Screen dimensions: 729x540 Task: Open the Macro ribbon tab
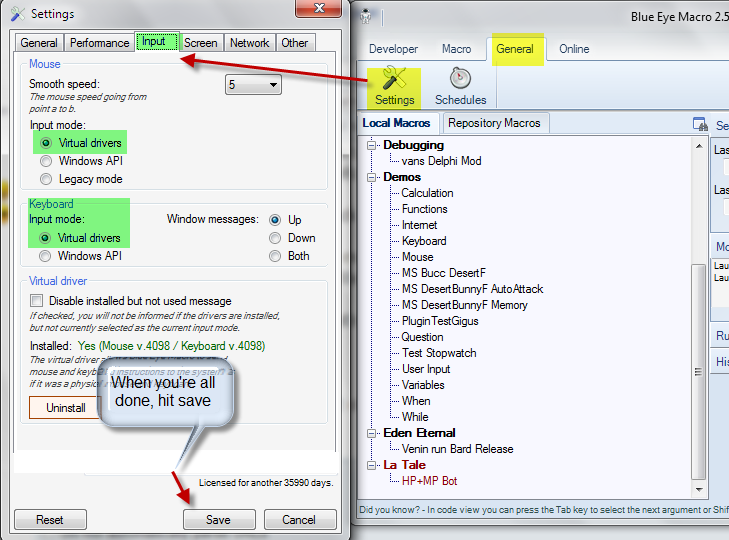point(456,49)
